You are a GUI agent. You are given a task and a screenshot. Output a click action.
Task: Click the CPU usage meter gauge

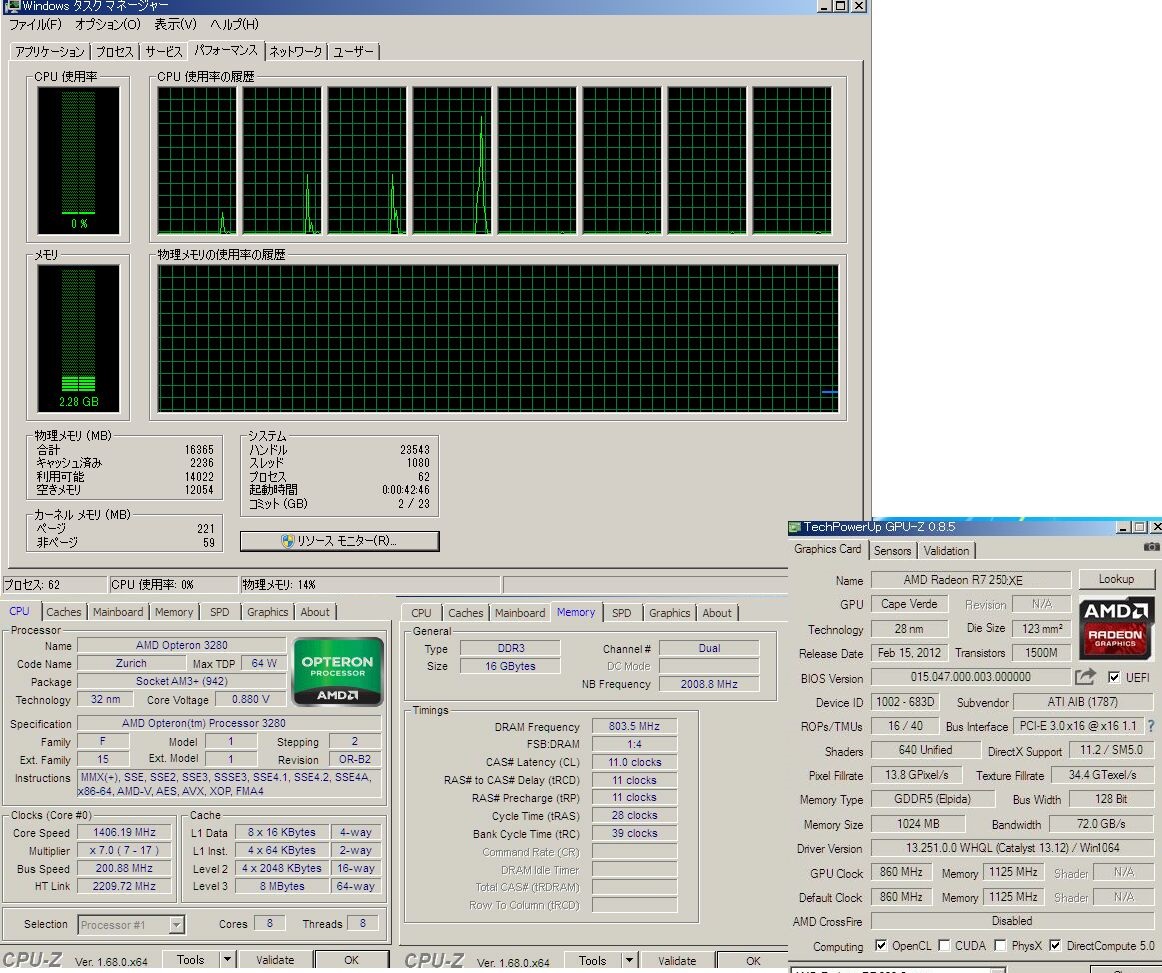[x=78, y=160]
